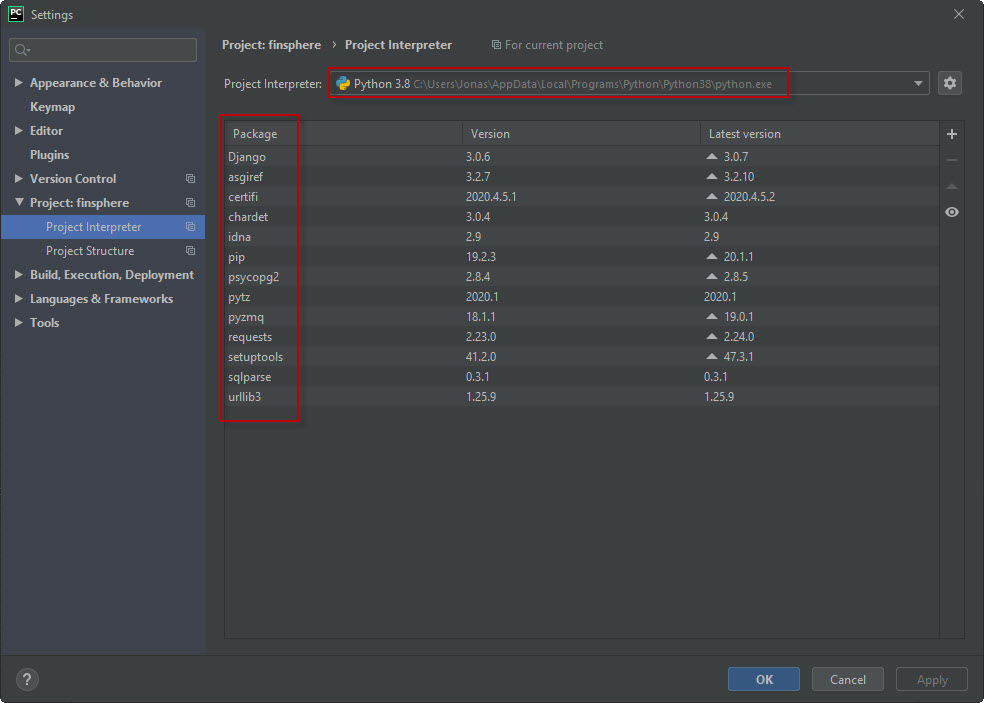The height and width of the screenshot is (703, 984).
Task: Click the upgrade package arrow icon
Action: [951, 186]
